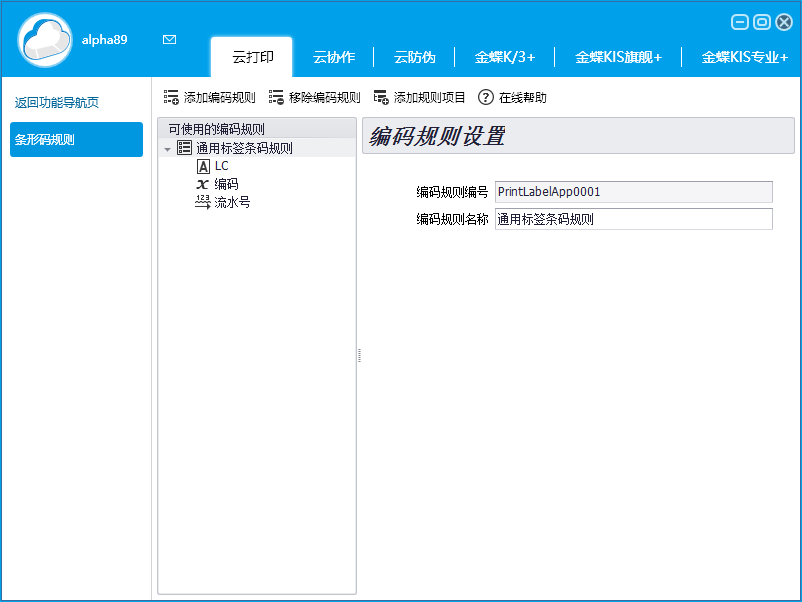Click the 添加规则项目 toolbar icon
Image resolution: width=802 pixels, height=602 pixels.
381,97
